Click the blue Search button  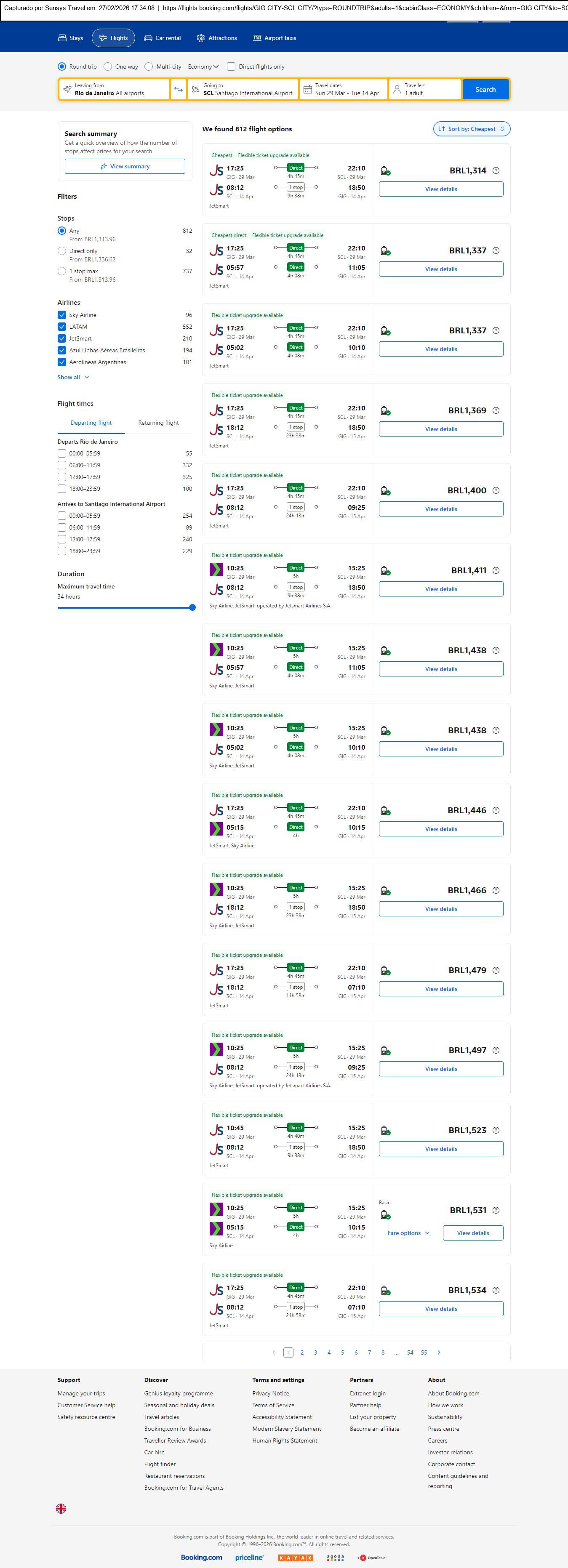pos(485,90)
